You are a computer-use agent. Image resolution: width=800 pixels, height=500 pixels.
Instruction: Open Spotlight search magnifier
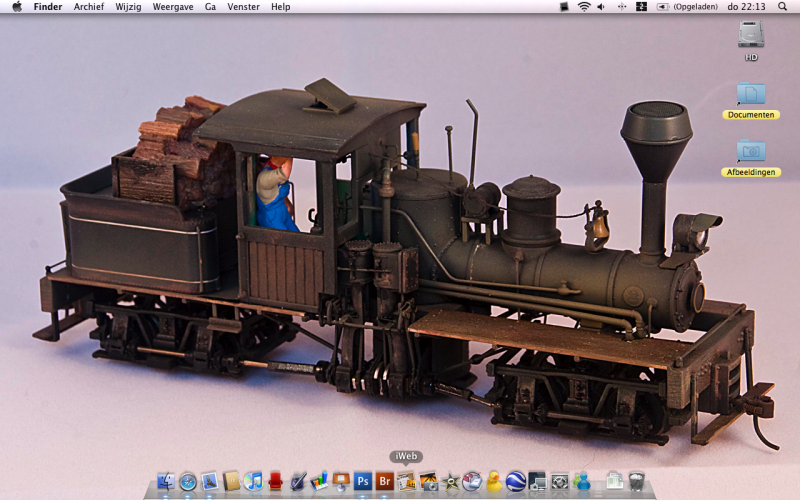point(782,7)
